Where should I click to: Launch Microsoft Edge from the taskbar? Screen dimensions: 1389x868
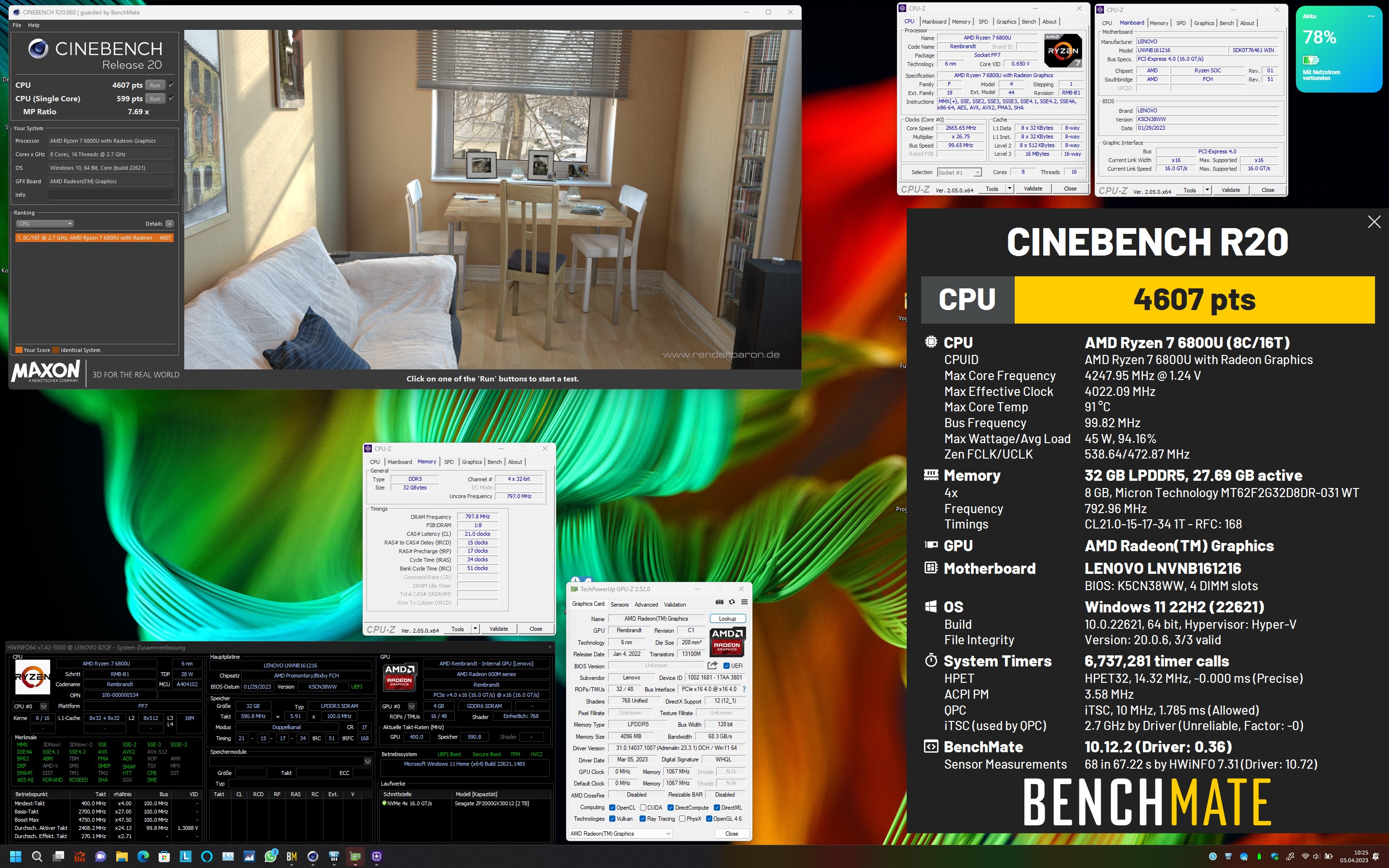pyautogui.click(x=143, y=856)
